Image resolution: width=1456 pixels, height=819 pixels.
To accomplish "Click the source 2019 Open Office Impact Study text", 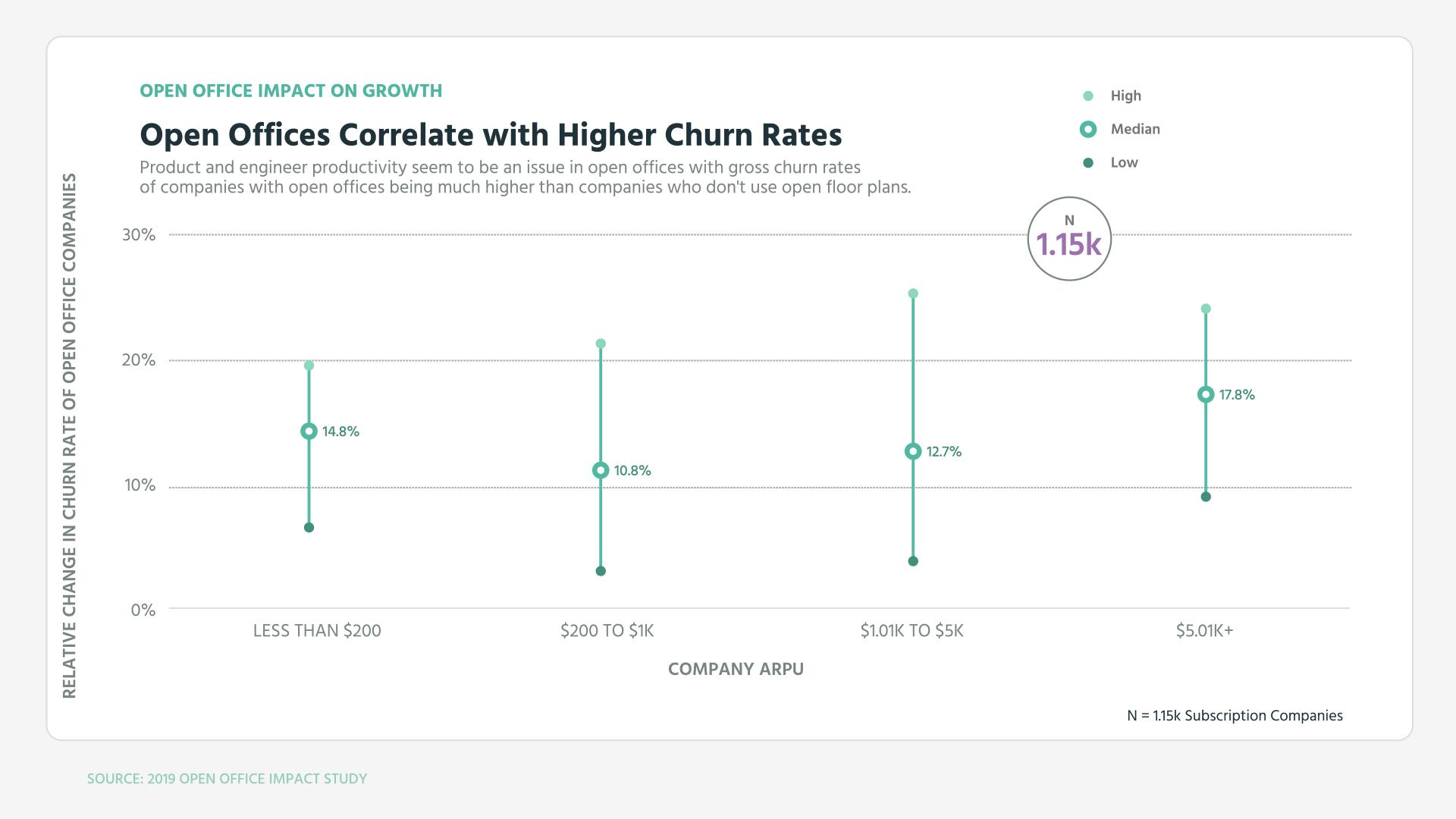I will tap(227, 779).
